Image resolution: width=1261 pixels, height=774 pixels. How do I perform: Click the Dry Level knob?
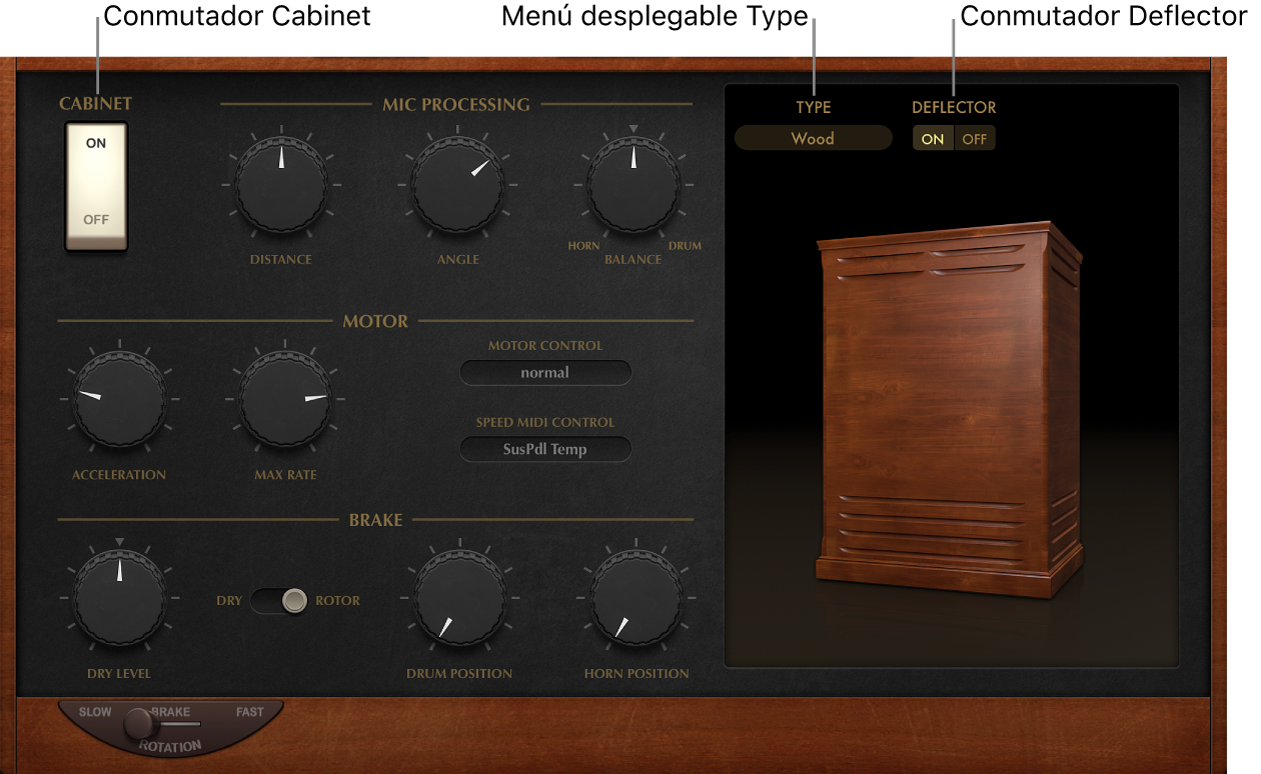(x=119, y=598)
